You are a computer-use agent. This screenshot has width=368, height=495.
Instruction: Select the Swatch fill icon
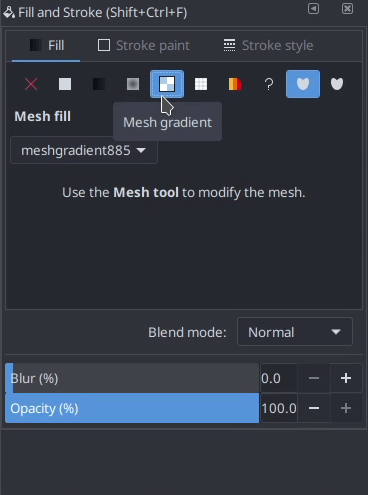(235, 84)
